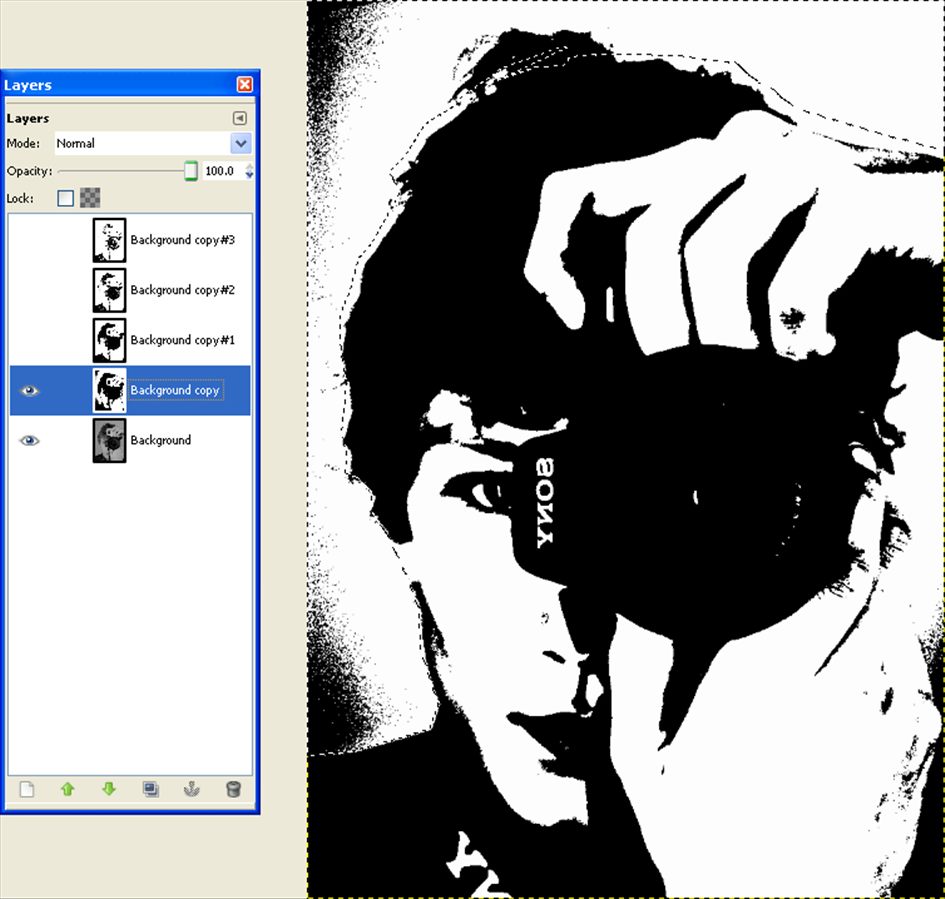Image resolution: width=945 pixels, height=899 pixels.
Task: Adjust the Opacity slider handle
Action: 190,171
